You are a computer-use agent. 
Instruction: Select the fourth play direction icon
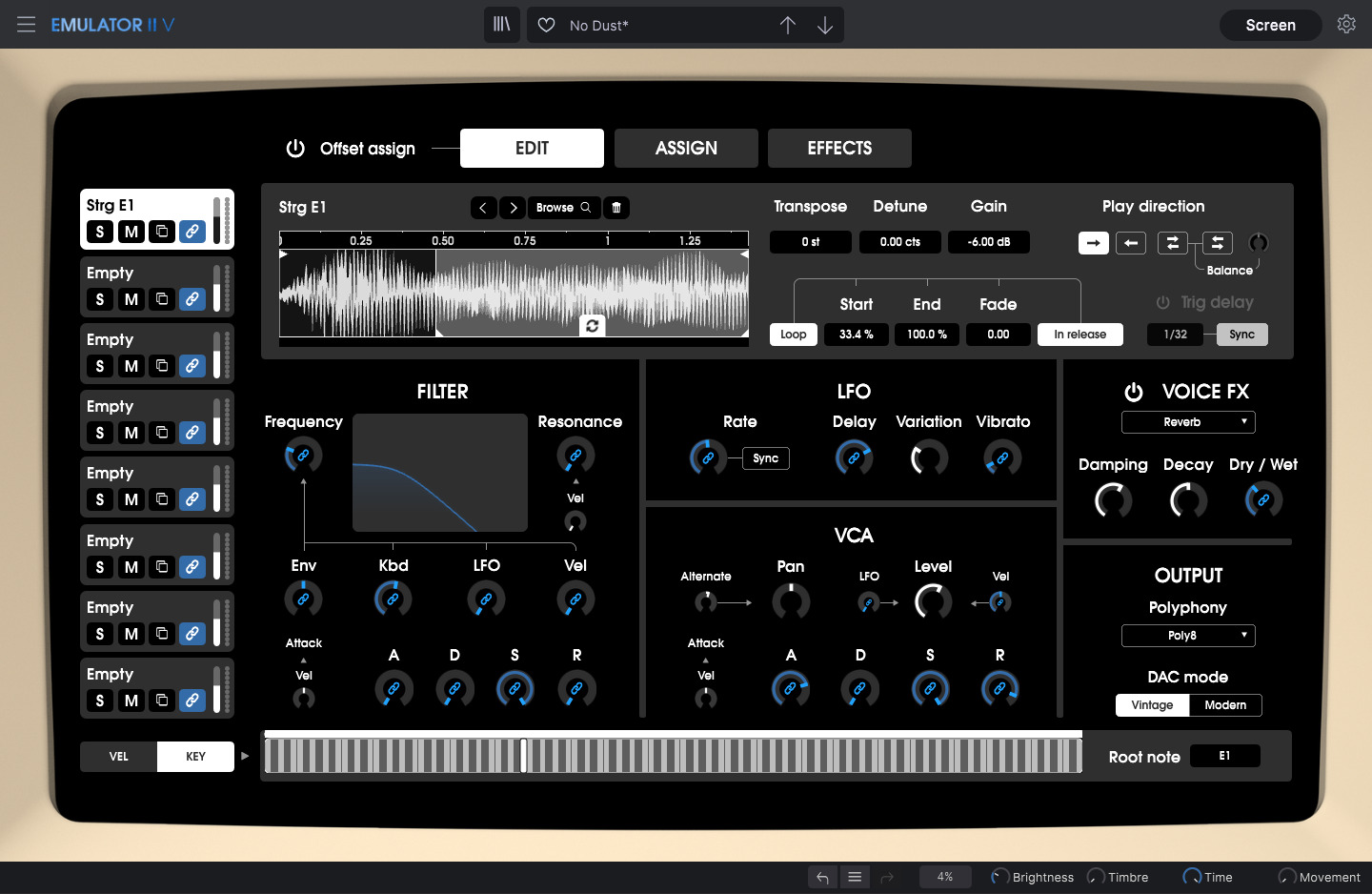(1218, 243)
